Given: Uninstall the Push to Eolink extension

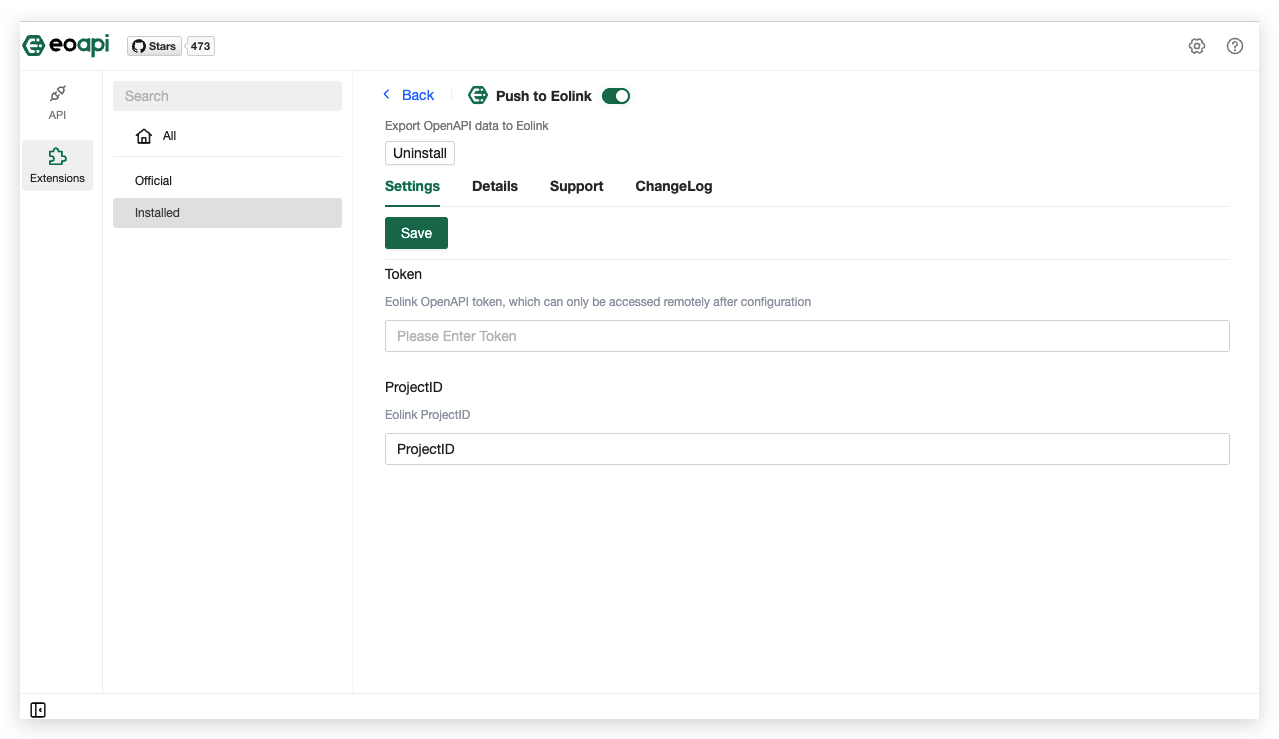Looking at the screenshot, I should [420, 153].
